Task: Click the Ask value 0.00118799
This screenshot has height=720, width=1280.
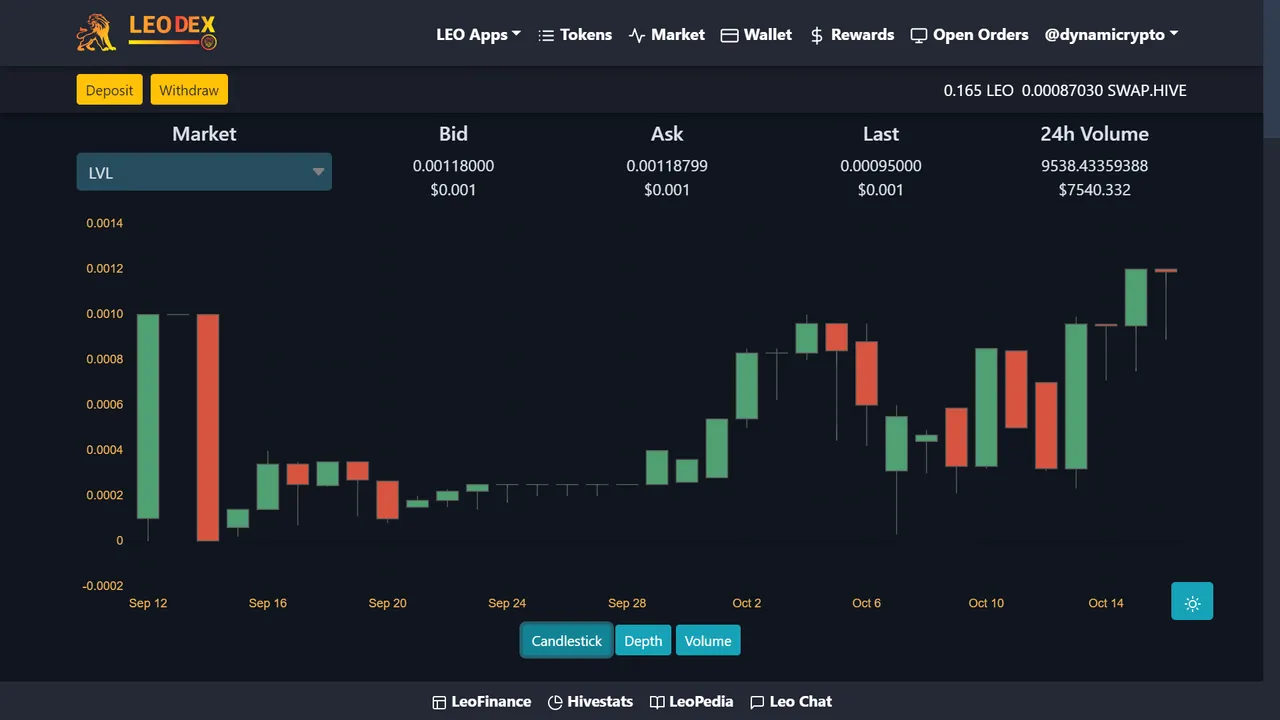Action: [x=667, y=166]
